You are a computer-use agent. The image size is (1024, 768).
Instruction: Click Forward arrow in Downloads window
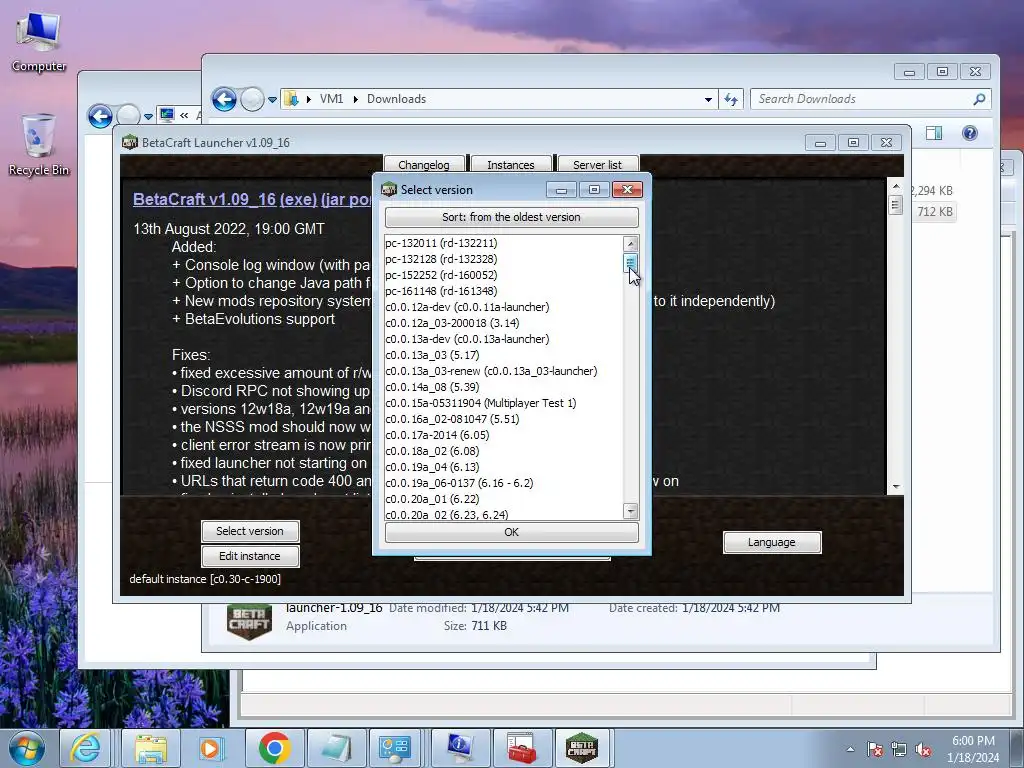[252, 99]
